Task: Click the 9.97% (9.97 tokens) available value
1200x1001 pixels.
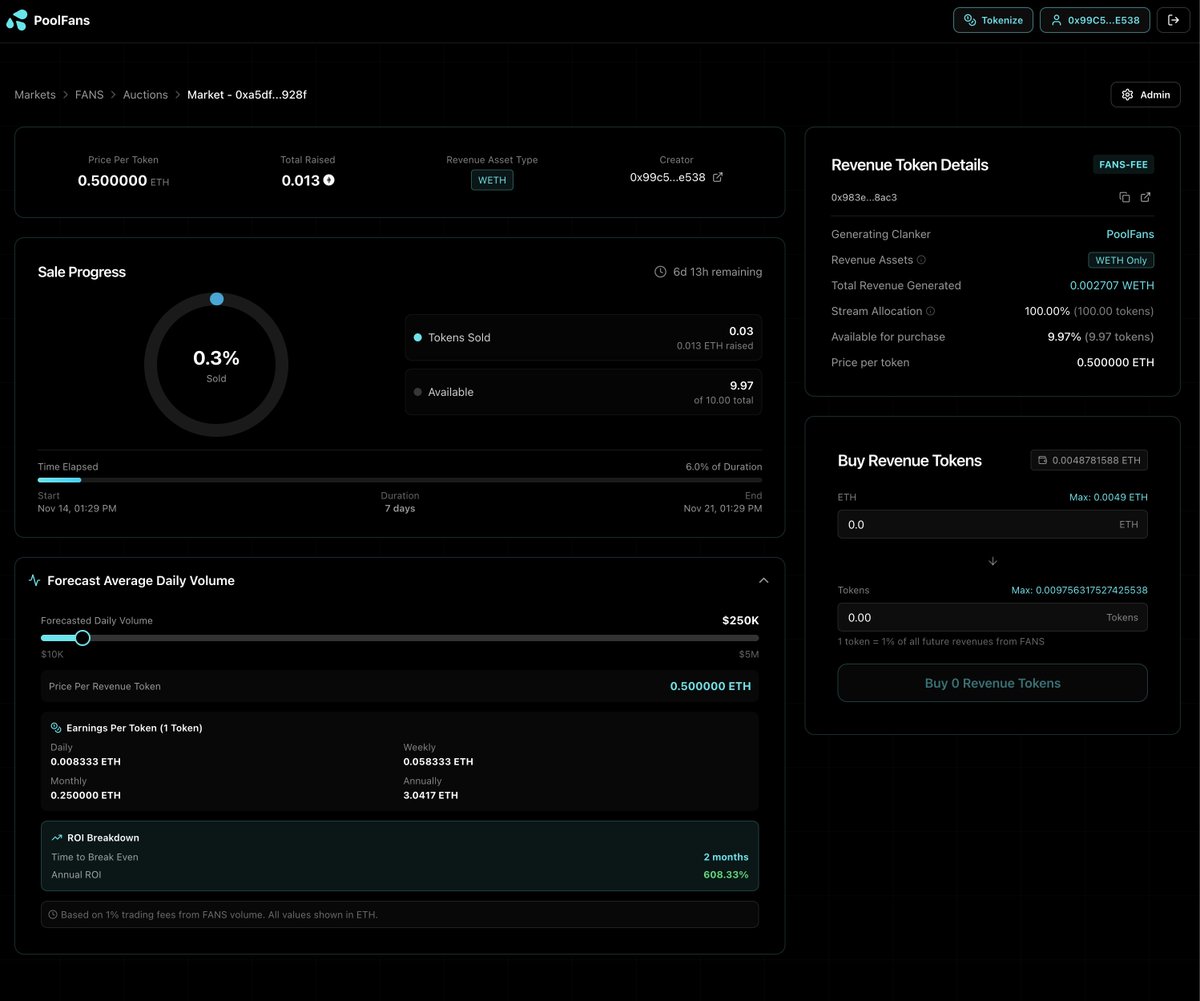Action: 1101,337
